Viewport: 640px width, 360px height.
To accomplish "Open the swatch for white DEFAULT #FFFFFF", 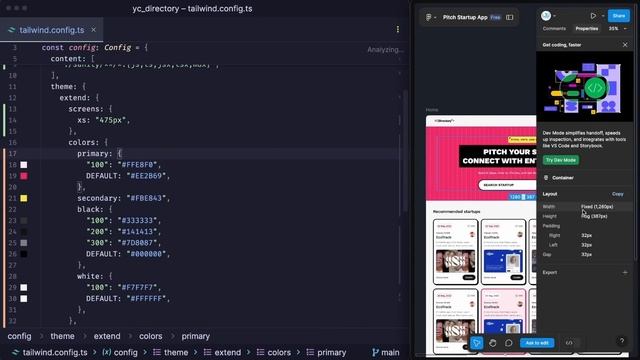I will click(x=24, y=299).
